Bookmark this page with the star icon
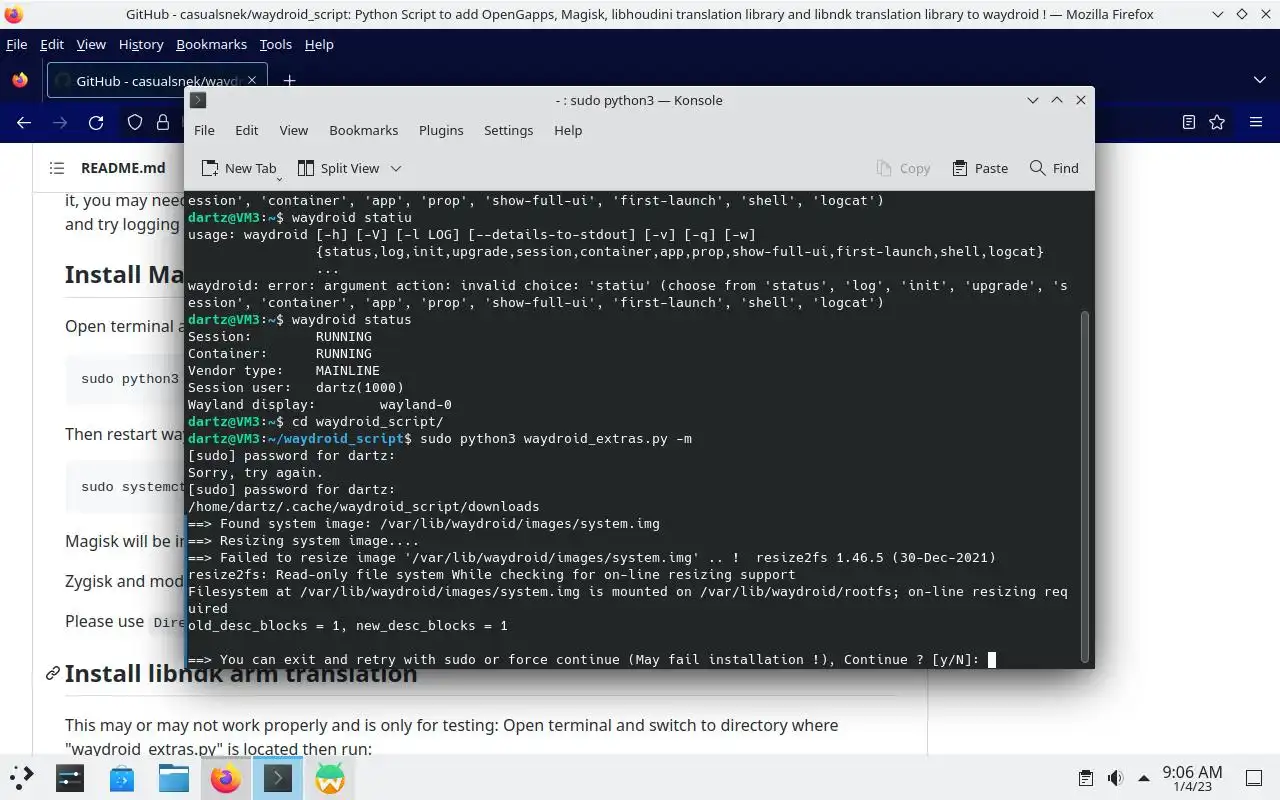This screenshot has width=1280, height=800. click(1217, 122)
